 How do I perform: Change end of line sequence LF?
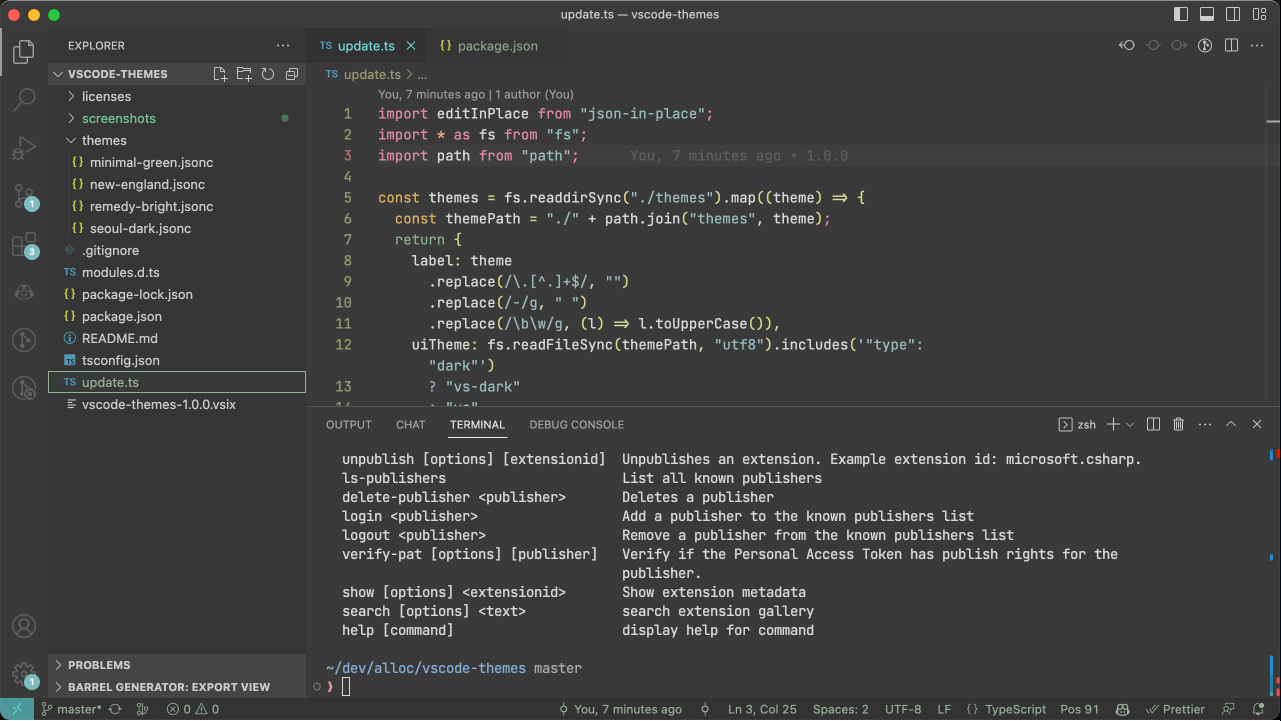pyautogui.click(x=944, y=709)
